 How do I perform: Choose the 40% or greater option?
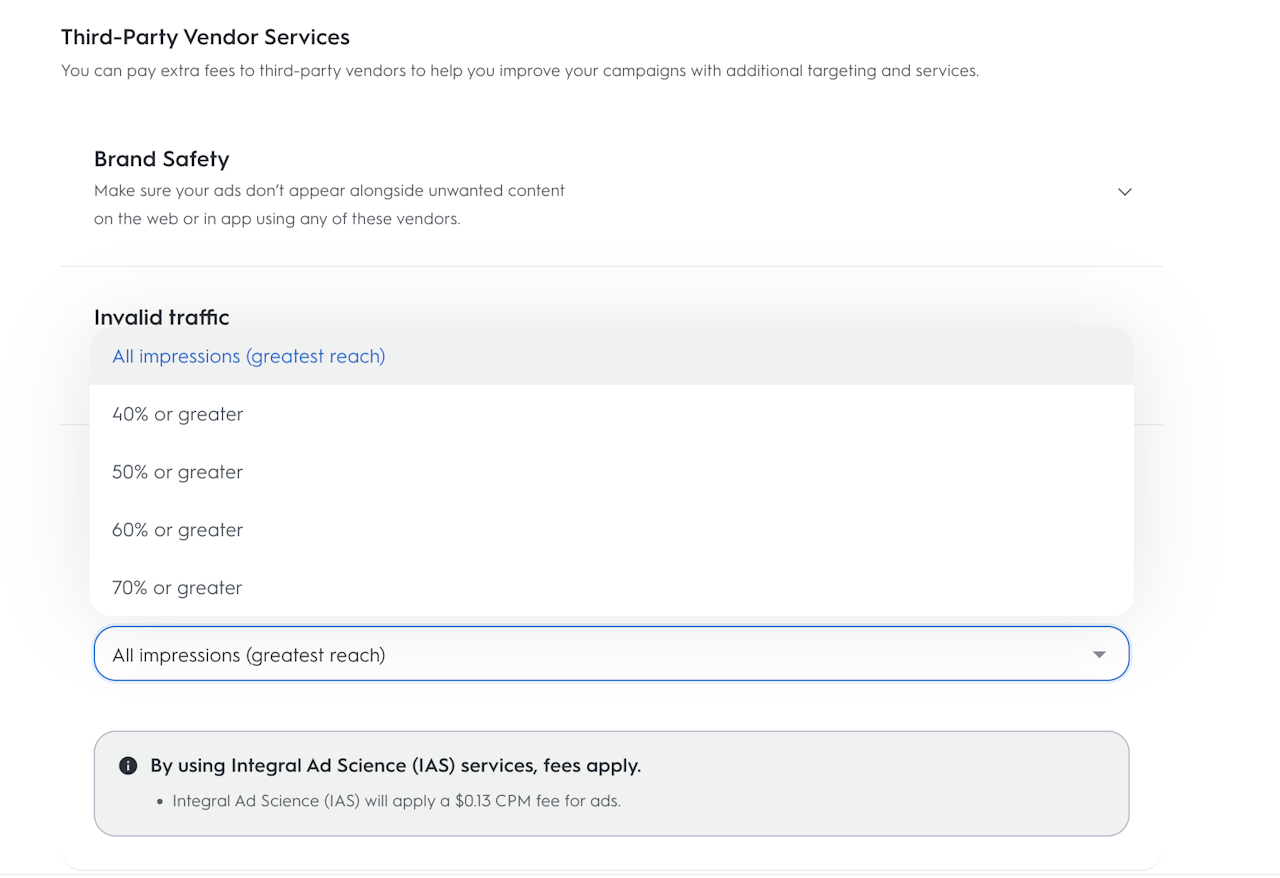[178, 415]
